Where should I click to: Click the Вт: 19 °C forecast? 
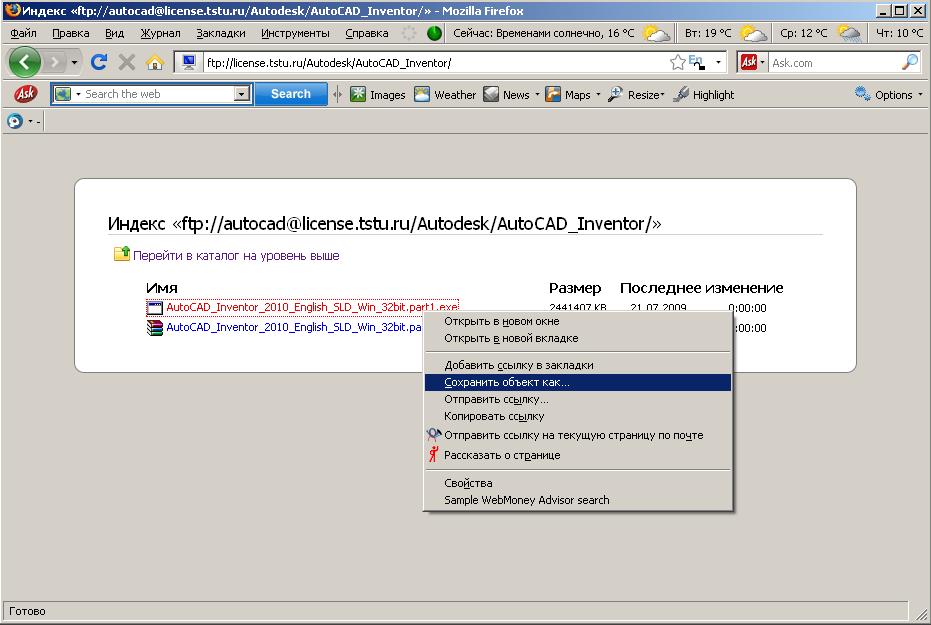click(708, 33)
